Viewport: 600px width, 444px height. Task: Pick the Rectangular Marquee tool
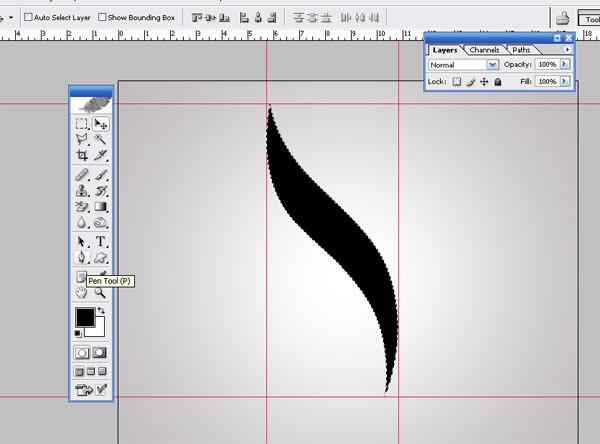(x=82, y=123)
